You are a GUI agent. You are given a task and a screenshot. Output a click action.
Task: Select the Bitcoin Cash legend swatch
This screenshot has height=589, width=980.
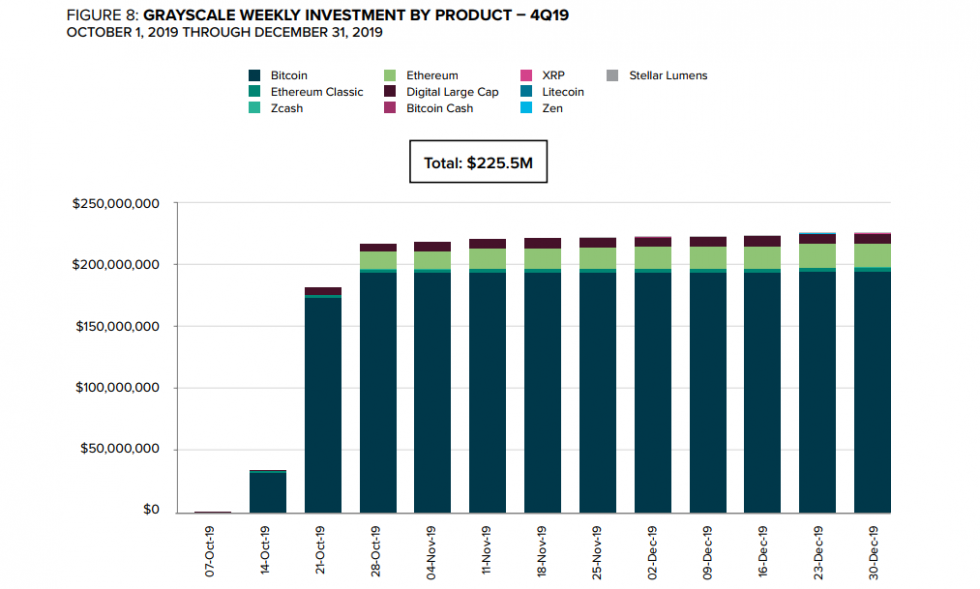tap(391, 108)
